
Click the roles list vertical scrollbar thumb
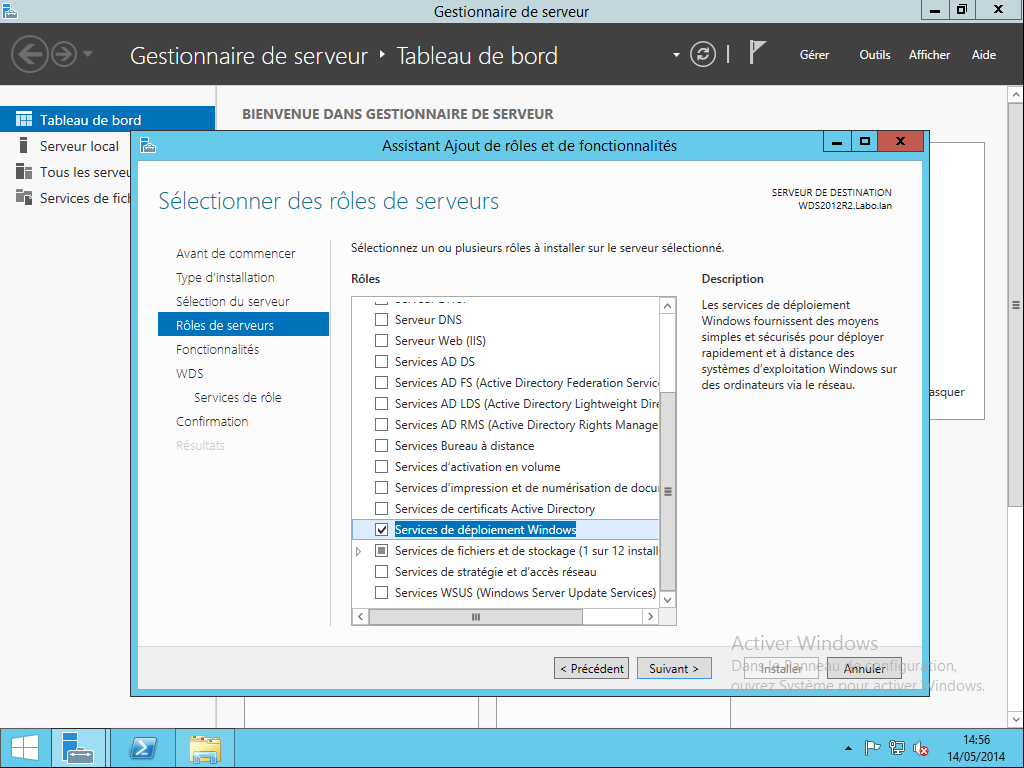[x=667, y=491]
